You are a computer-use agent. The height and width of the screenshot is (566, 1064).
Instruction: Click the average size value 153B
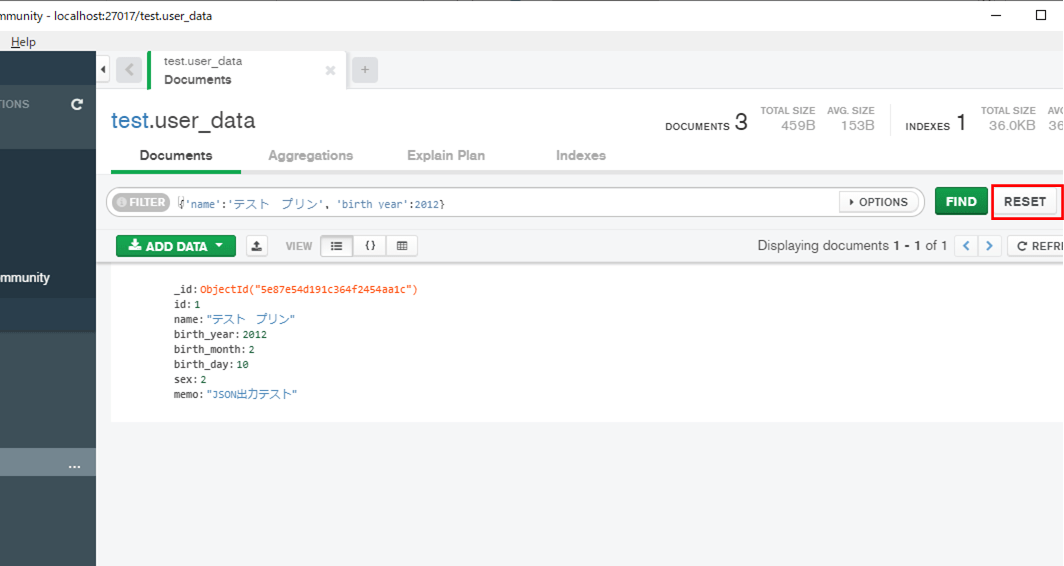pyautogui.click(x=858, y=126)
